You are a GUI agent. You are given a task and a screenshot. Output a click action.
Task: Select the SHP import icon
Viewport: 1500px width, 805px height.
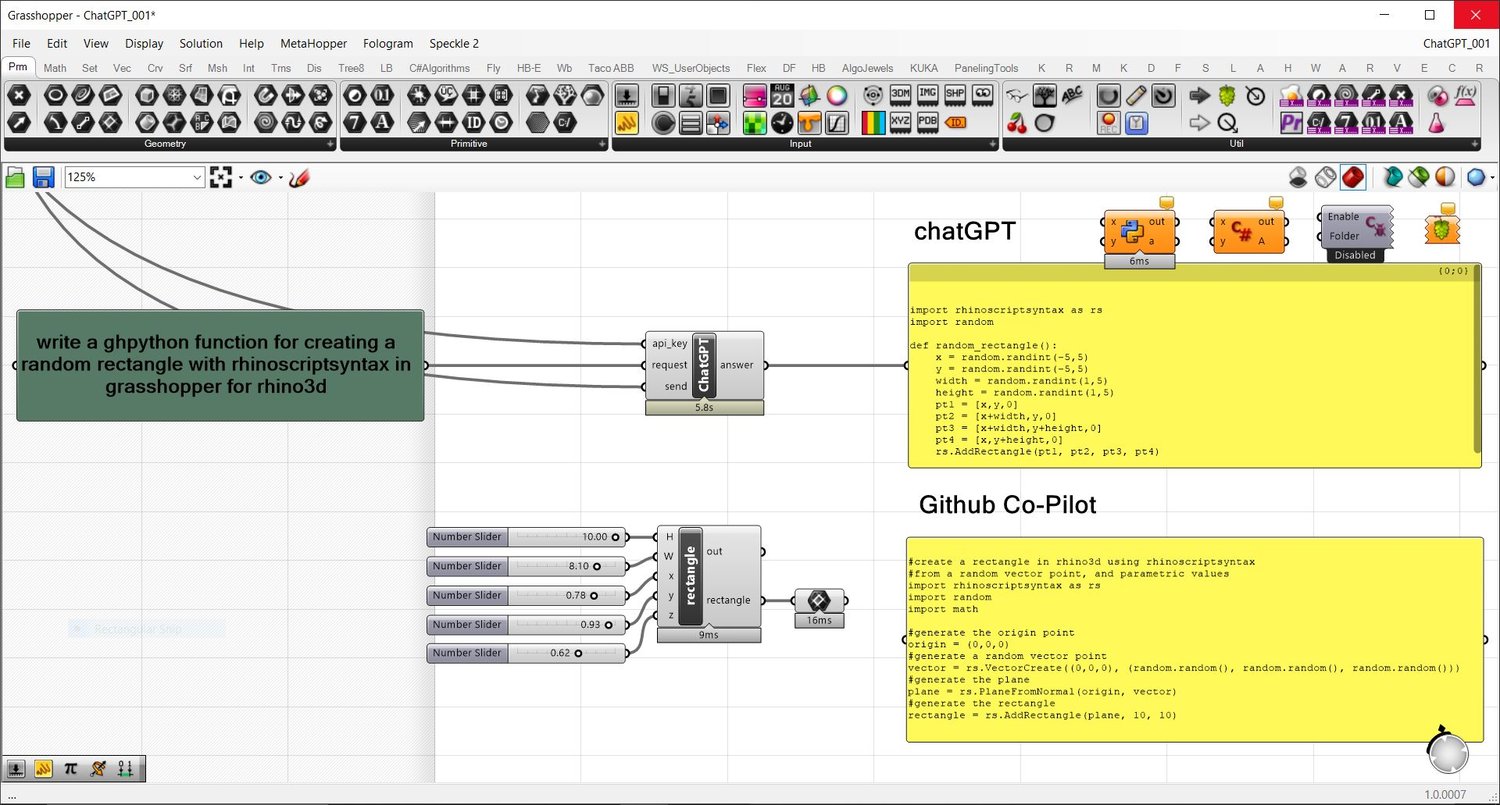pos(955,94)
